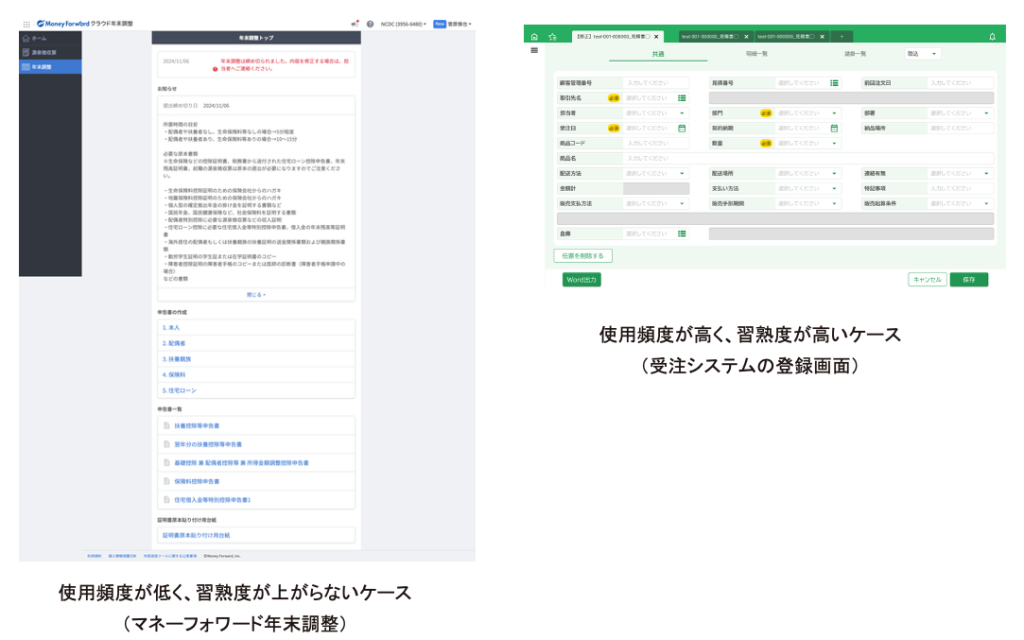Open the list picker for 倉庫 field
Screen dimensions: 1024x640
coord(681,233)
